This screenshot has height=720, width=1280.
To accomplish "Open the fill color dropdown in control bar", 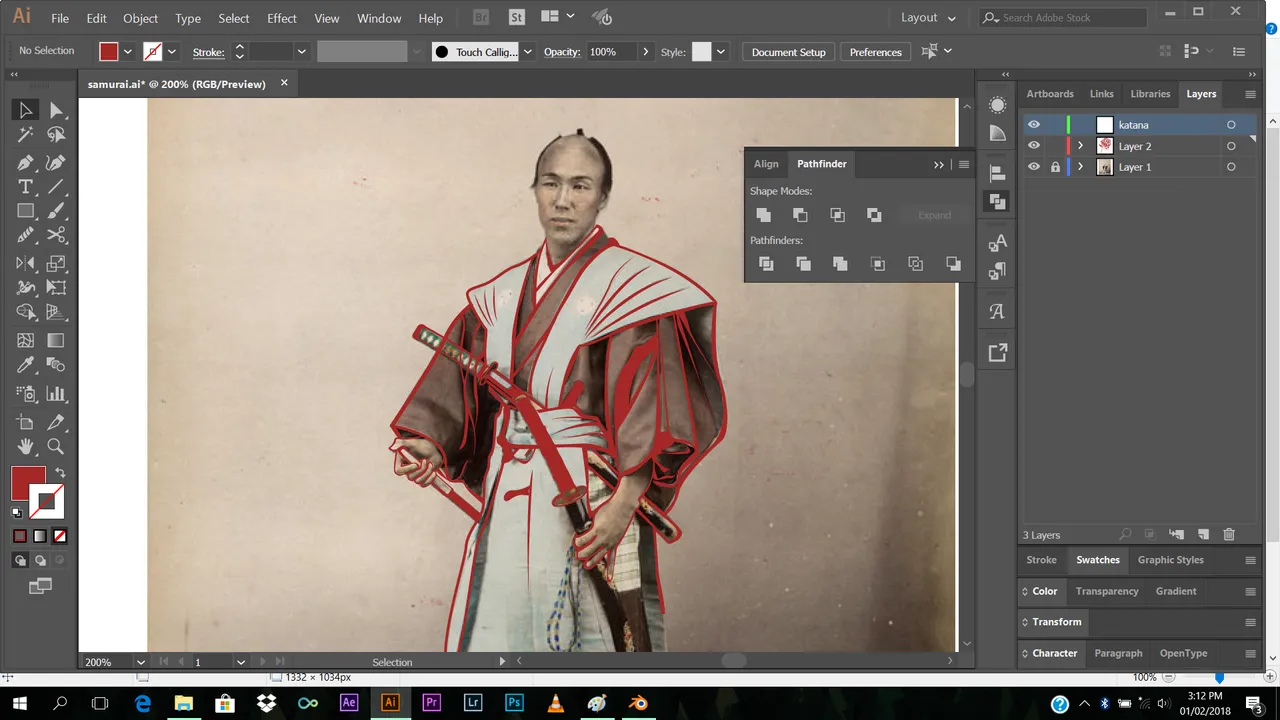I will click(x=128, y=52).
